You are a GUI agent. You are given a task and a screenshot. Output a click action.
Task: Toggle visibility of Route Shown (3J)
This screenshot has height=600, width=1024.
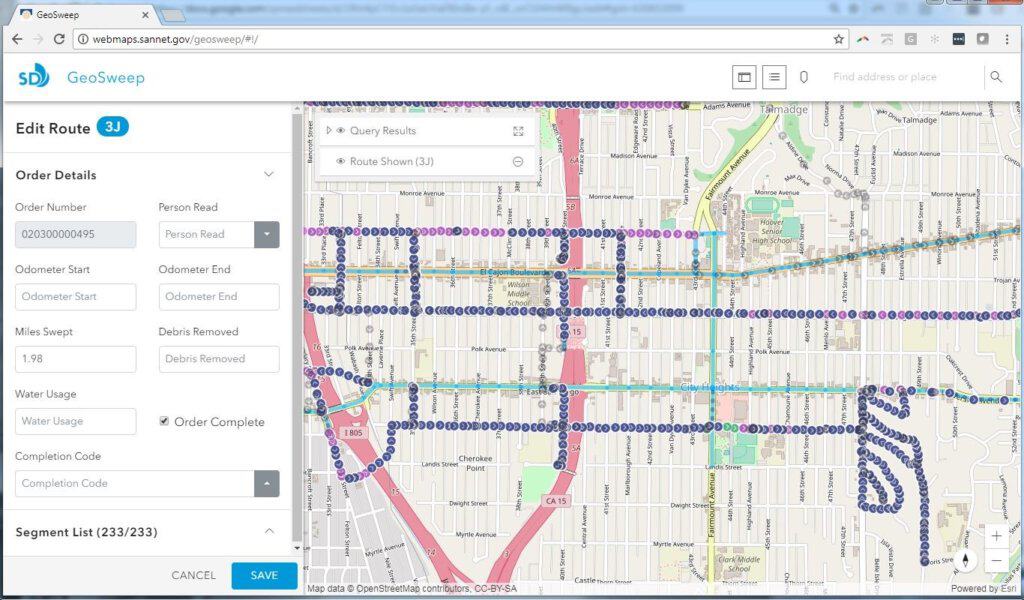click(341, 162)
